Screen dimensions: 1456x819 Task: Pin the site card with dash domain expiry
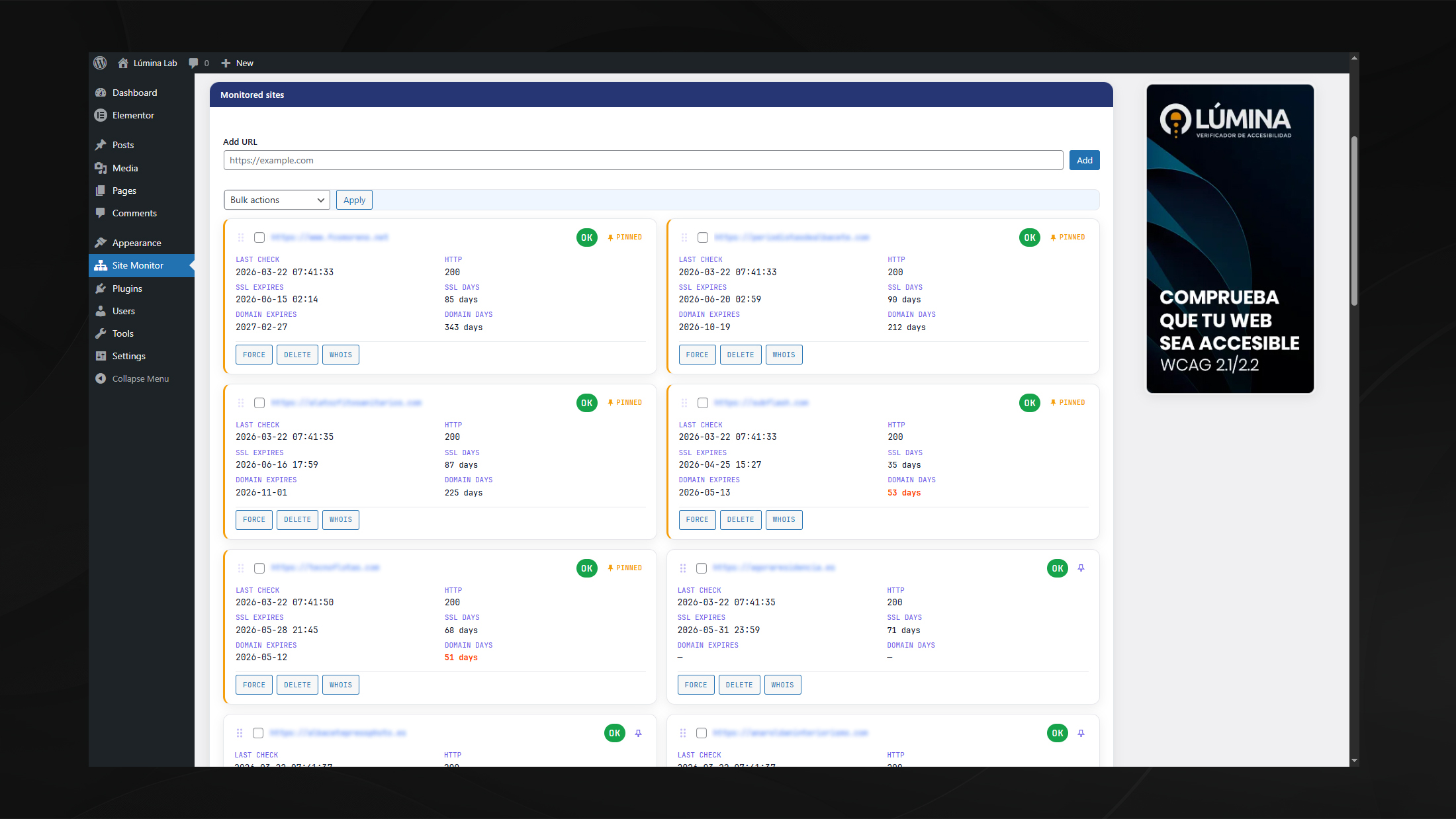[x=1081, y=568]
